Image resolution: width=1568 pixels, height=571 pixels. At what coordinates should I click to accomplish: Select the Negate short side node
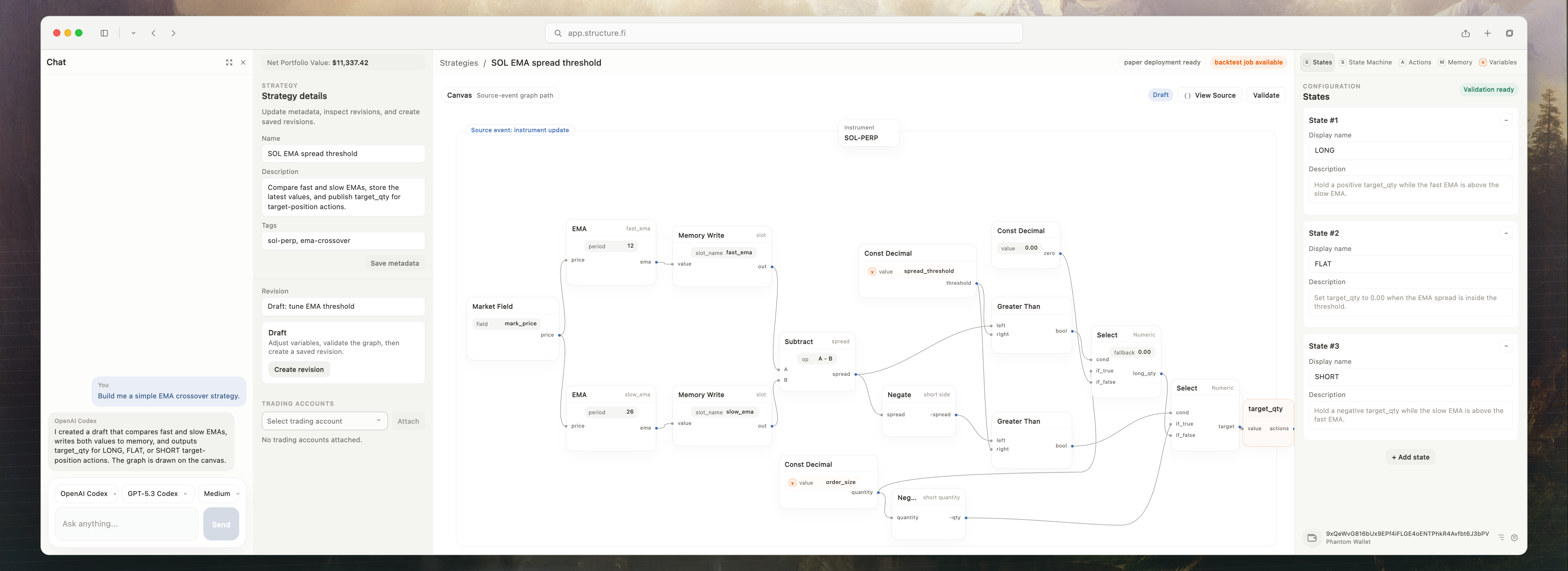[x=919, y=412]
